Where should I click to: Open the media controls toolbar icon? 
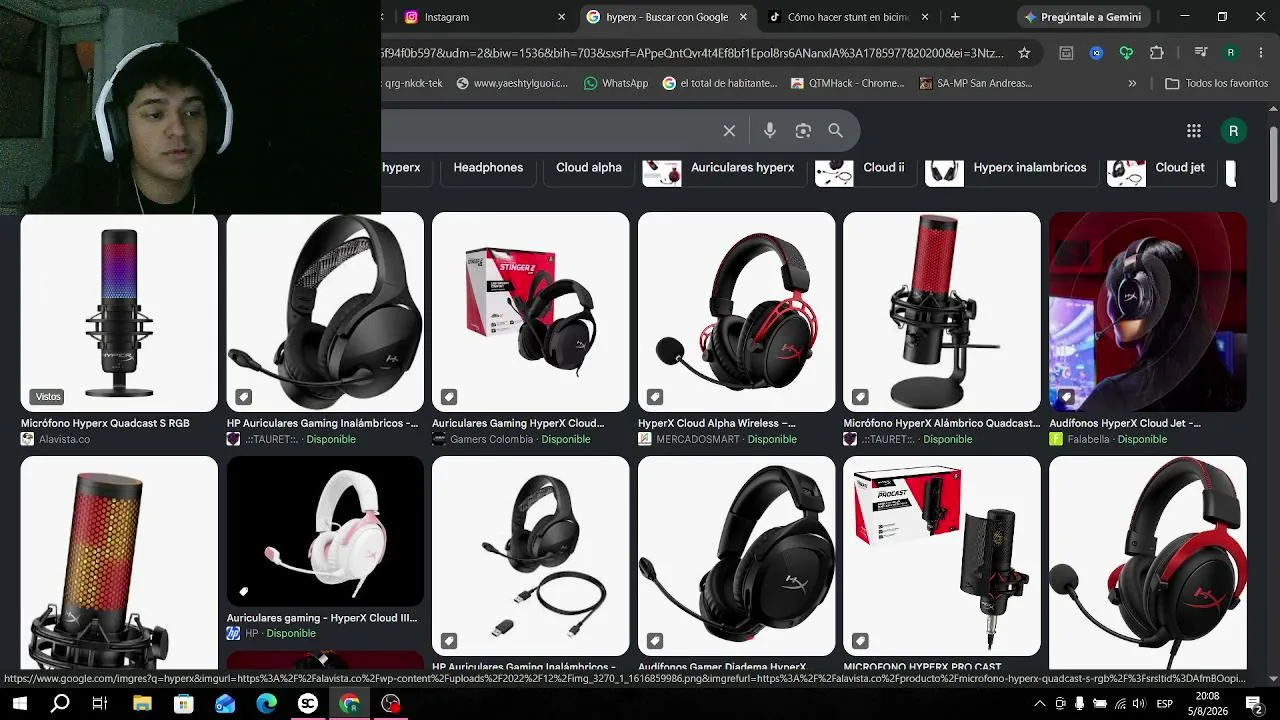[x=1200, y=53]
